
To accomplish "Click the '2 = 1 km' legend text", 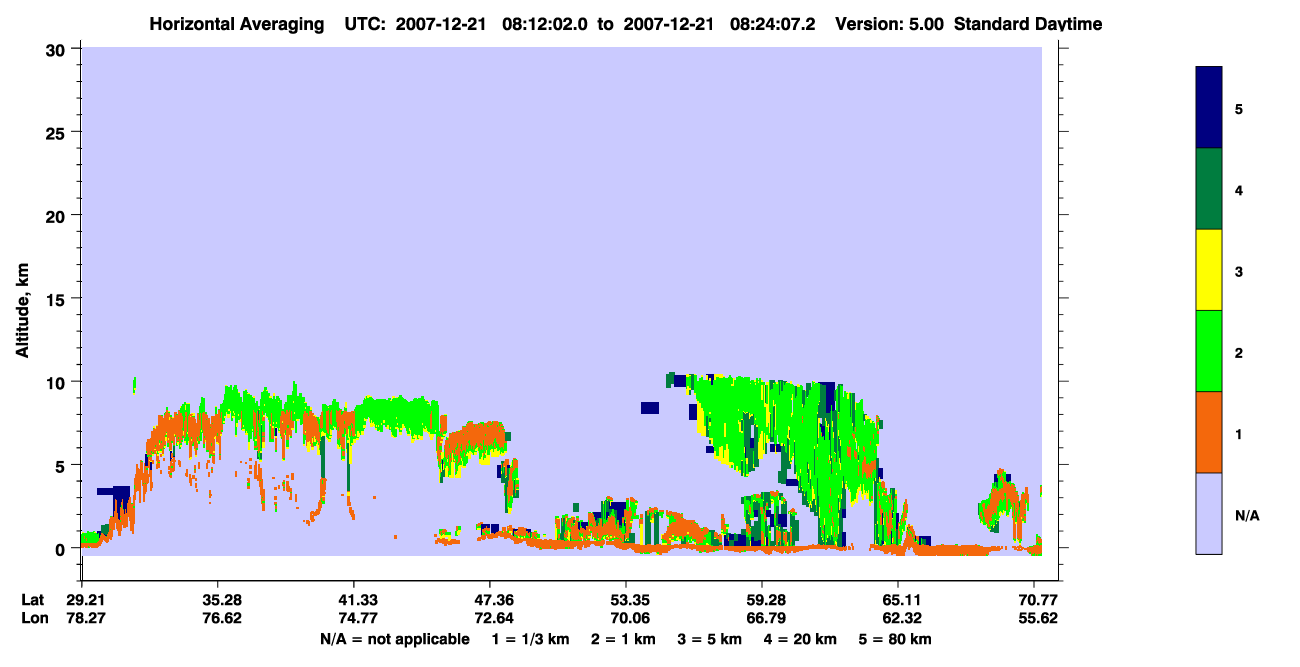I will (x=623, y=639).
